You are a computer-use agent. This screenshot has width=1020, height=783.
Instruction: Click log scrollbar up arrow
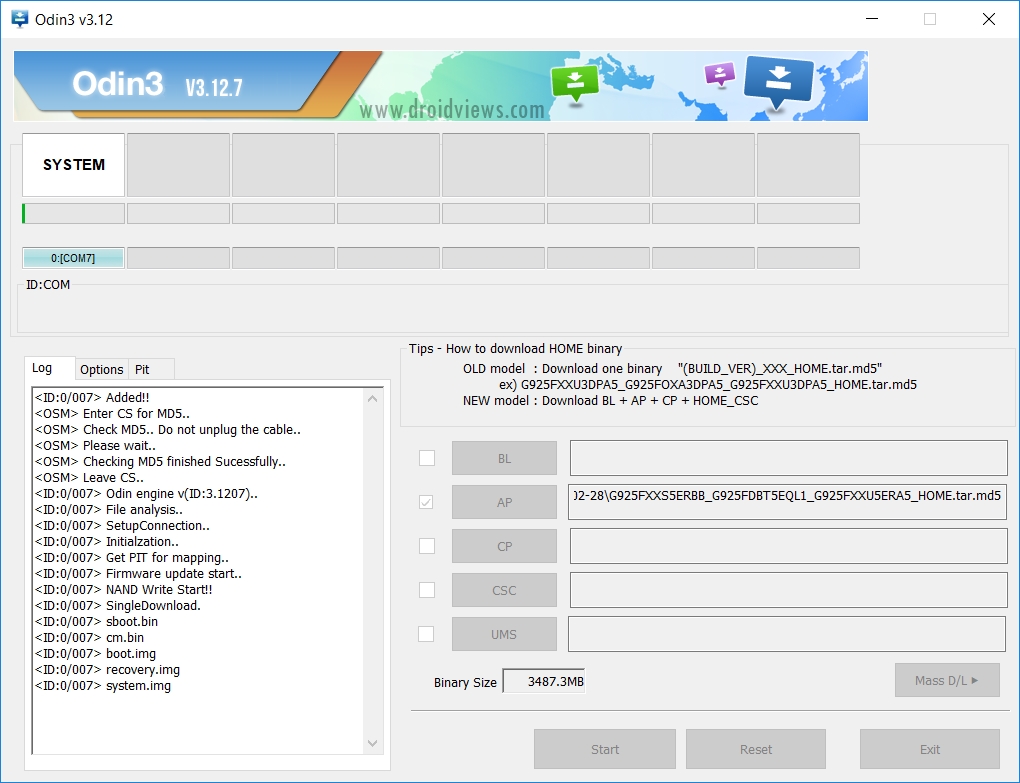click(x=373, y=398)
